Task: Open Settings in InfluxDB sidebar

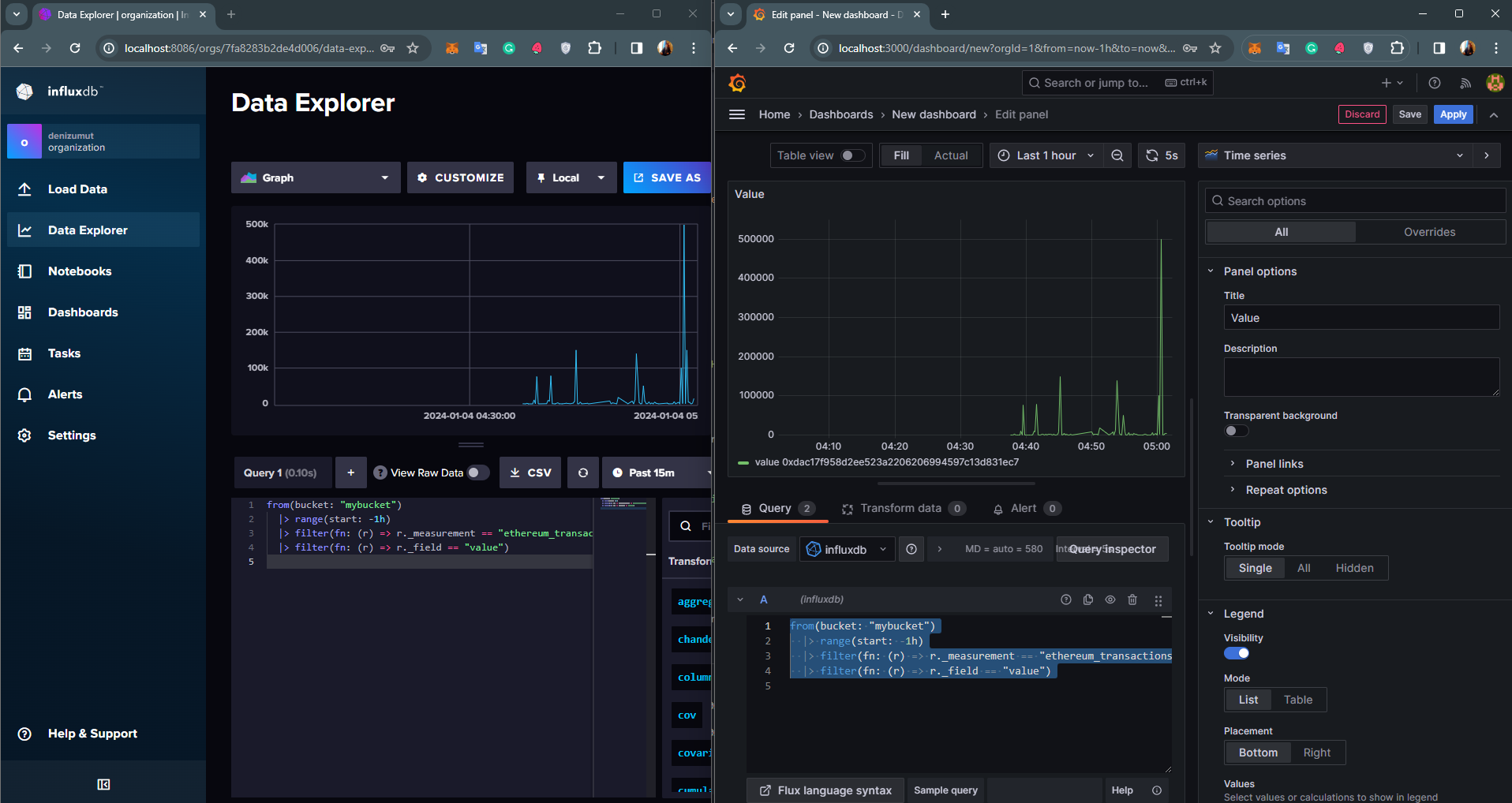Action: point(103,435)
